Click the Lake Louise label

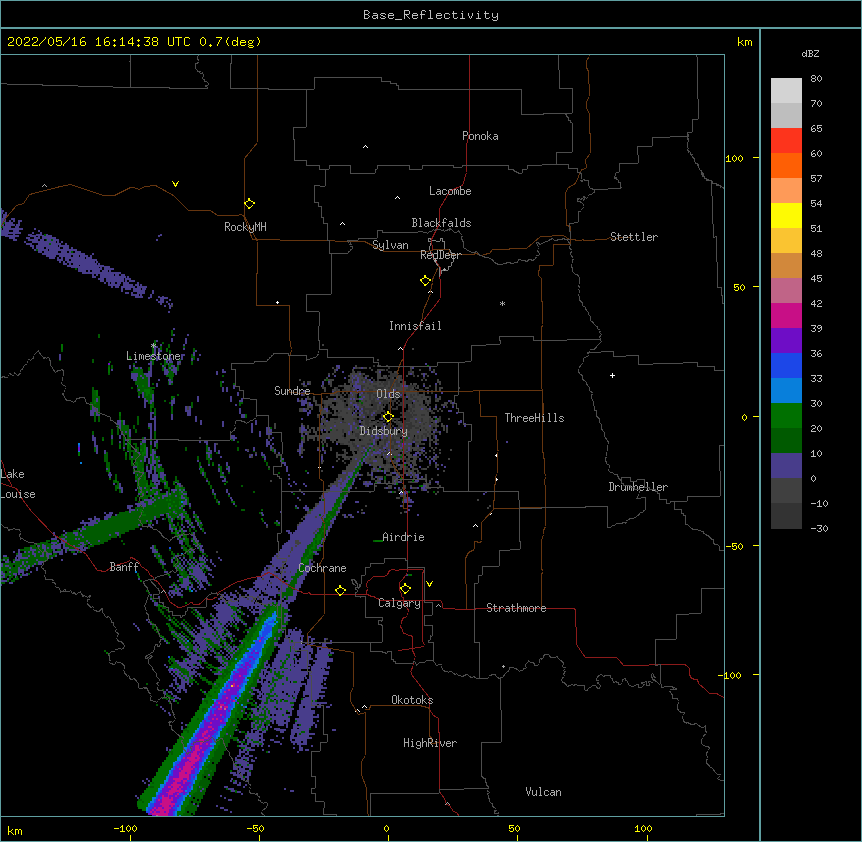pyautogui.click(x=18, y=484)
